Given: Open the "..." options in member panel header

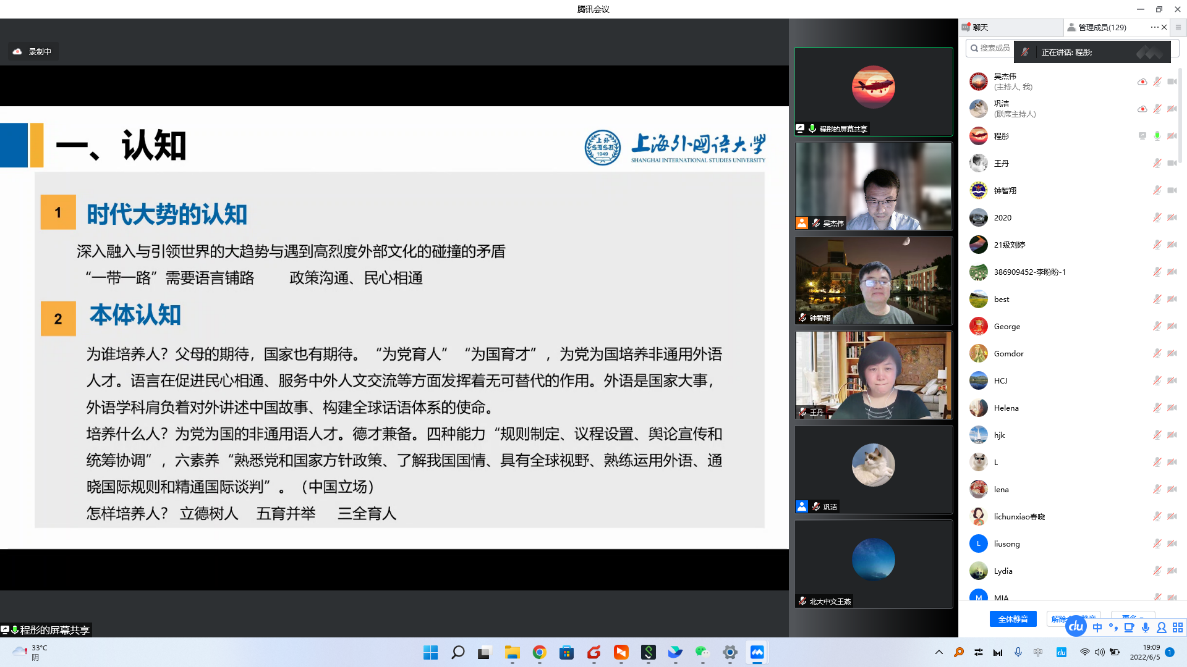Looking at the screenshot, I should click(x=1155, y=27).
